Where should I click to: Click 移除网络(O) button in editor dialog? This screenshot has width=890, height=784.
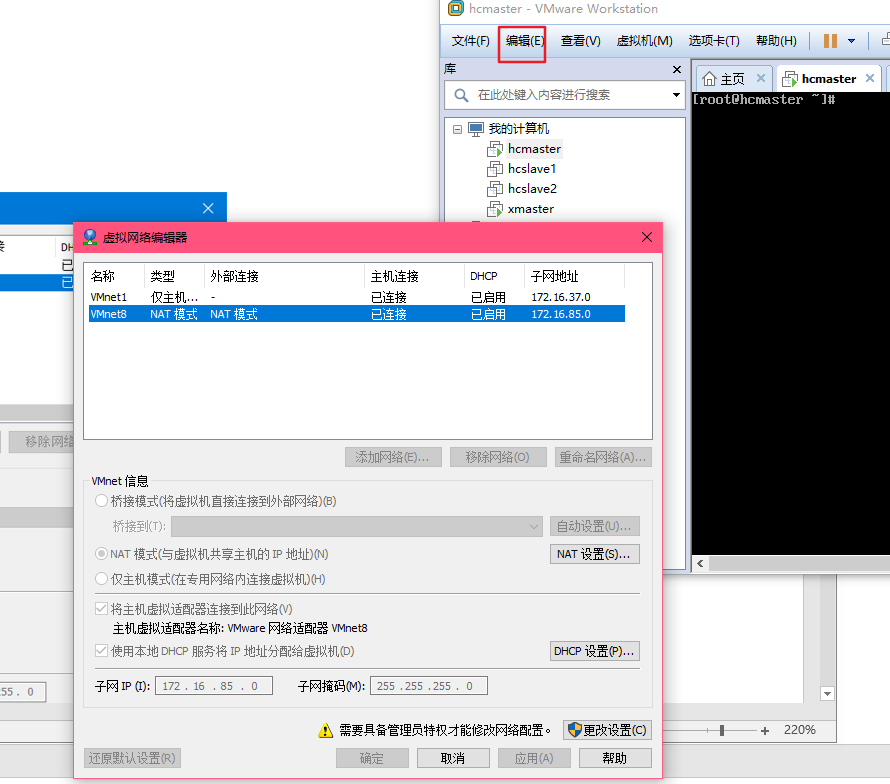(498, 457)
